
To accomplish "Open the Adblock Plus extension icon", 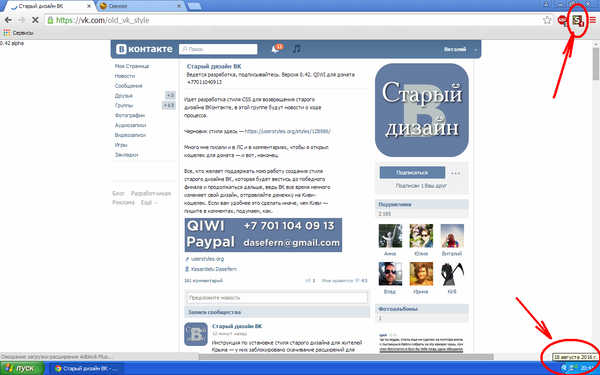I will click(x=562, y=20).
